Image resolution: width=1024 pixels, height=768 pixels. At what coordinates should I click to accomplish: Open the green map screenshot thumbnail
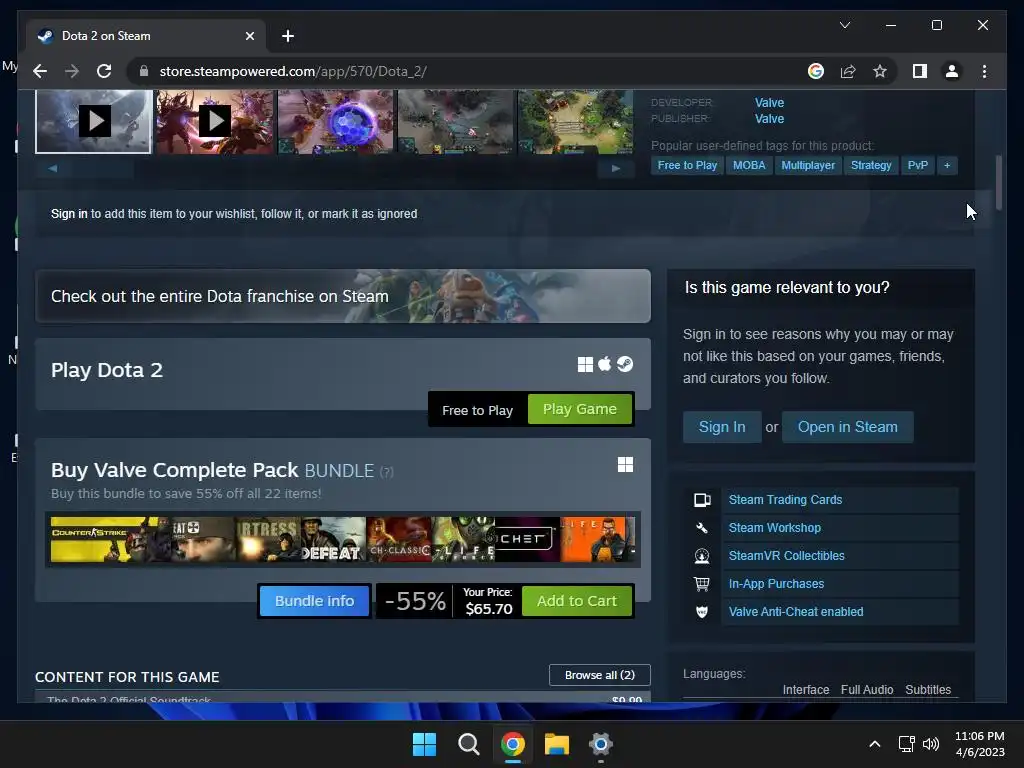click(x=575, y=121)
